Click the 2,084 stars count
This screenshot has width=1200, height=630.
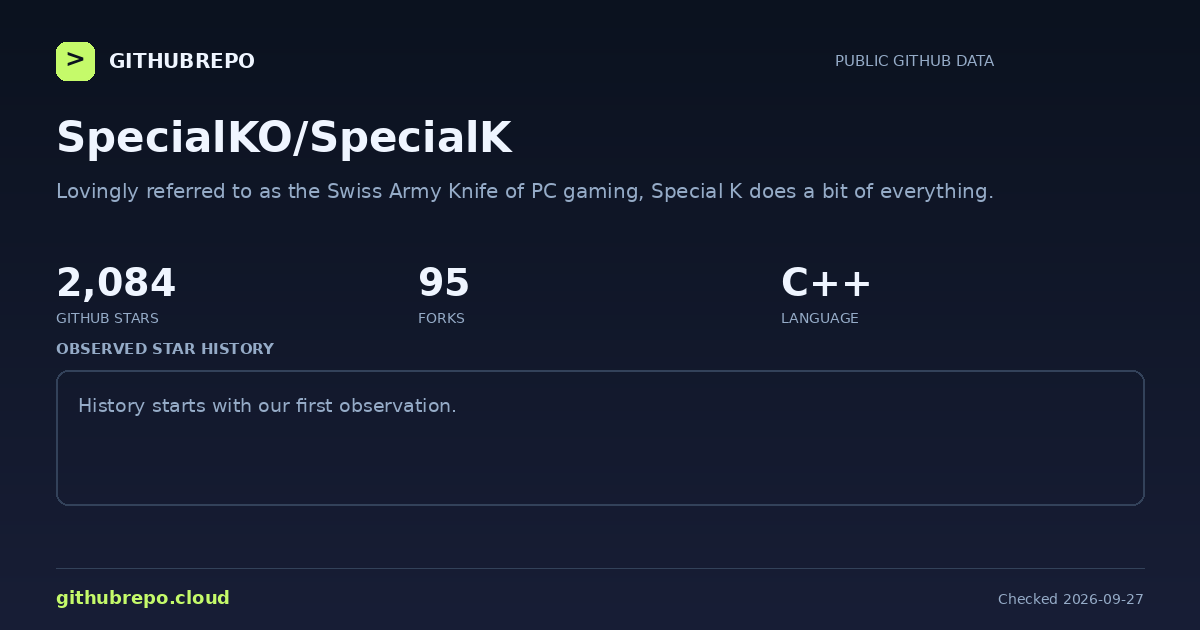click(x=116, y=283)
